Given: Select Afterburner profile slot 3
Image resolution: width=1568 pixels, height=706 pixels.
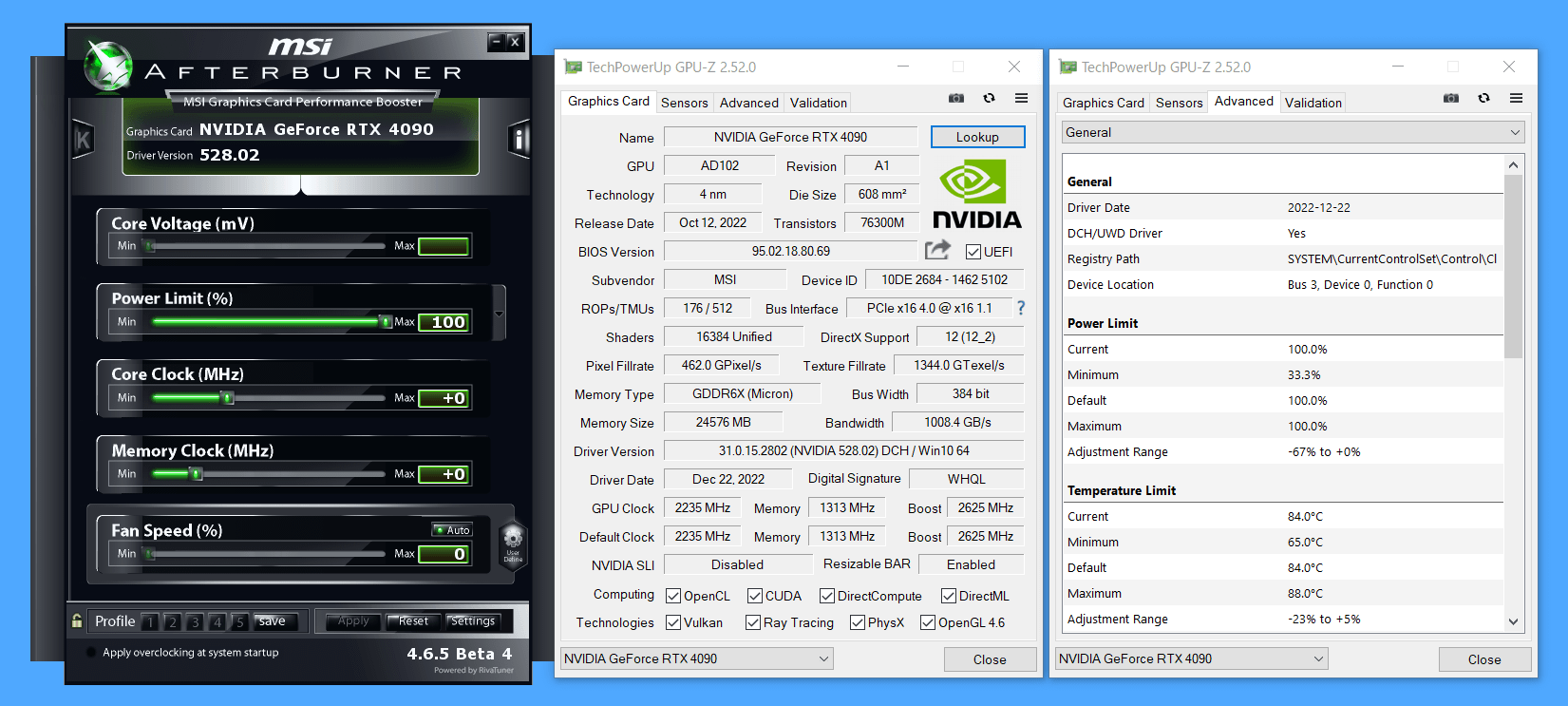Looking at the screenshot, I should (x=195, y=621).
